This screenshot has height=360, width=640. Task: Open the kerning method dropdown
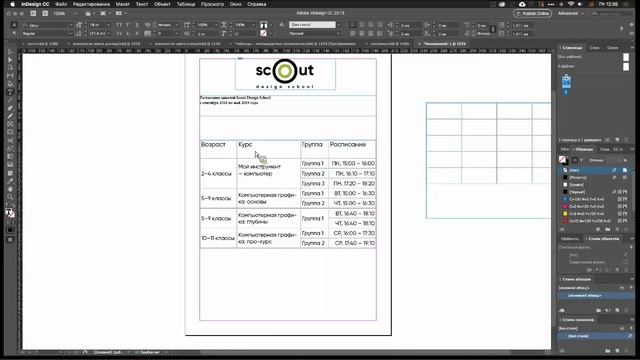[177, 25]
